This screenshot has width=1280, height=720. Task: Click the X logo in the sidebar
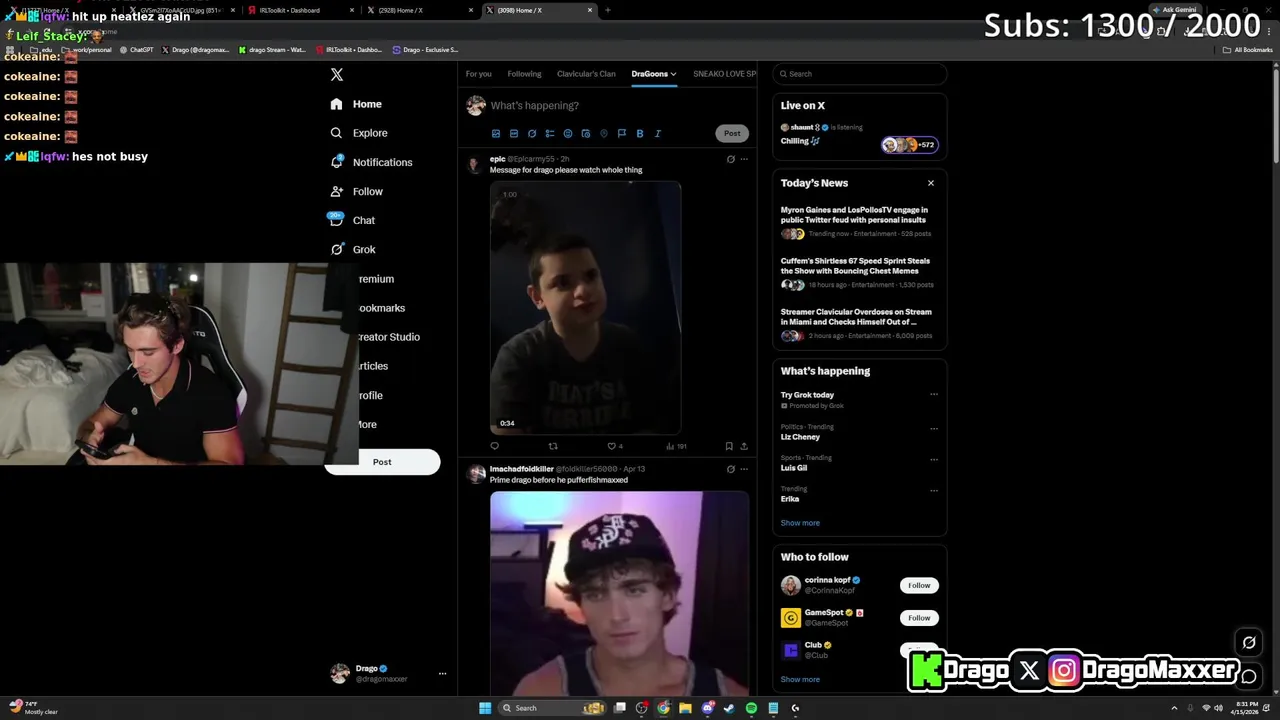(337, 75)
